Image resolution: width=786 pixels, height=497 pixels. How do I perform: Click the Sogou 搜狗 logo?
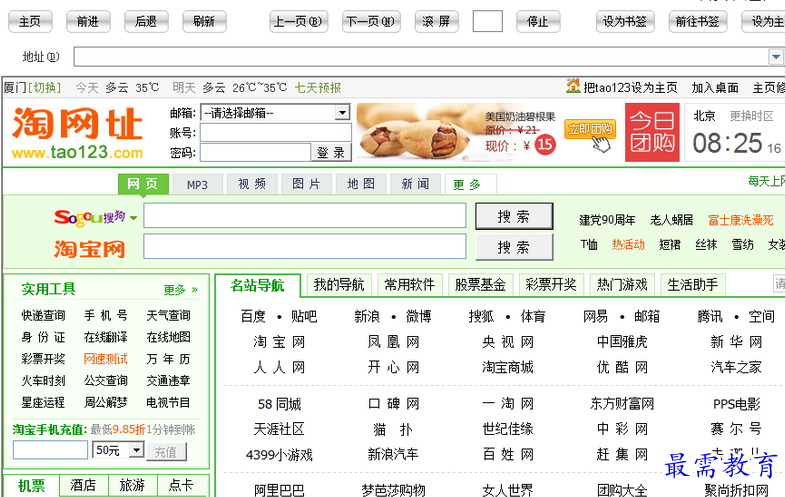coord(90,218)
